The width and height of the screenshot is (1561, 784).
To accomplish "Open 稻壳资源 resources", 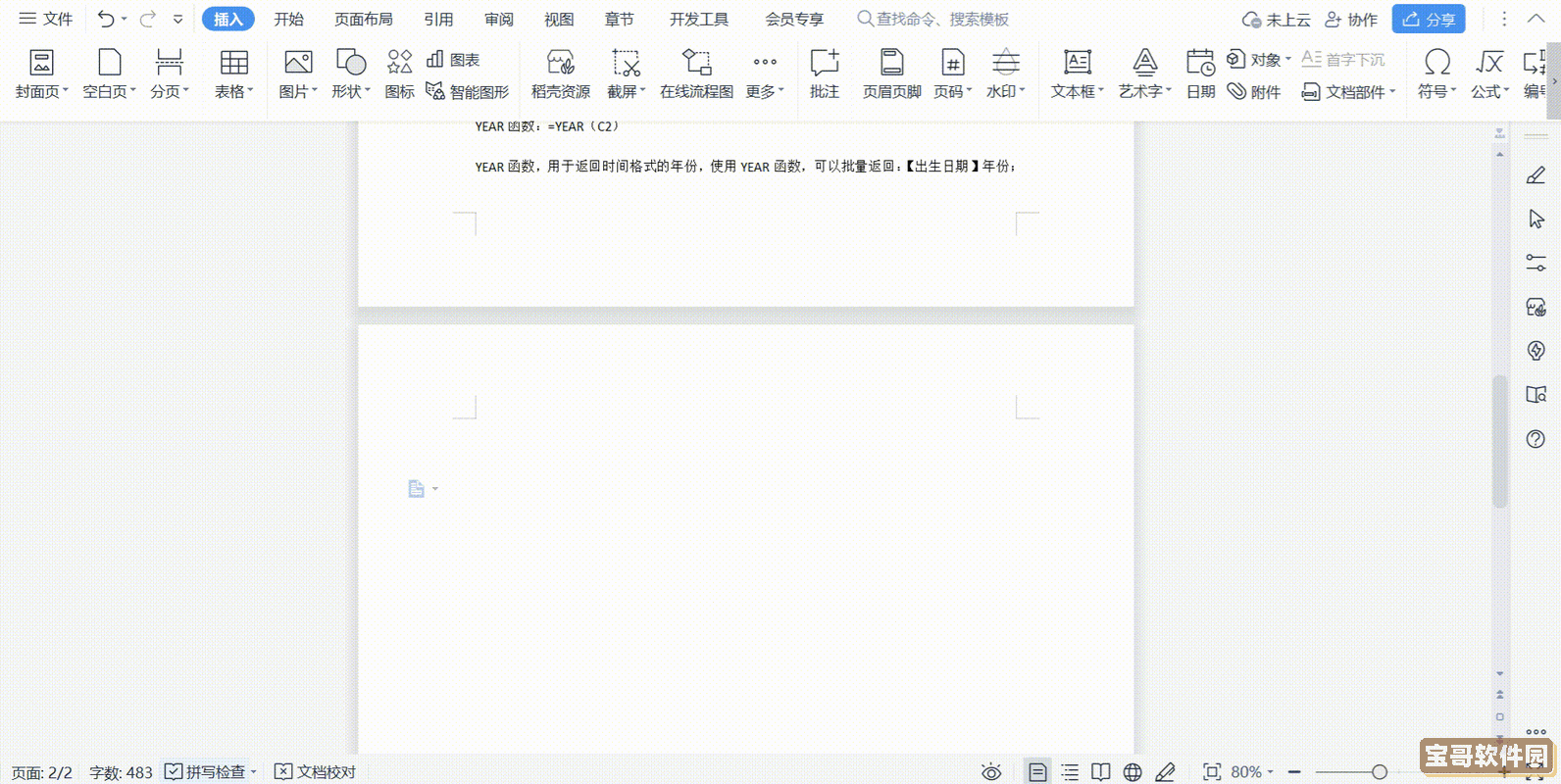I will 561,74.
